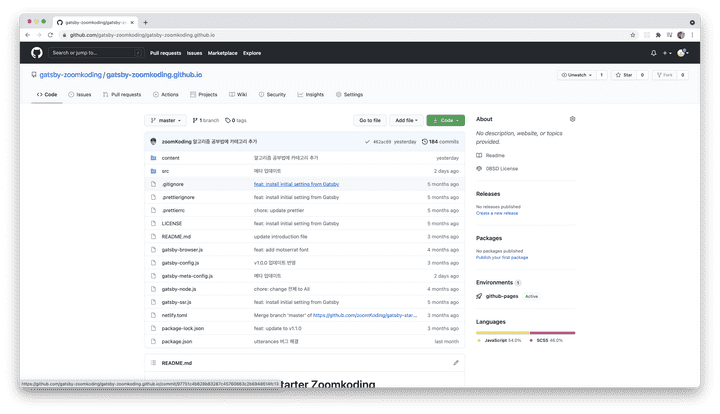
Task: Switch to repository Pull requests tab
Action: (122, 95)
